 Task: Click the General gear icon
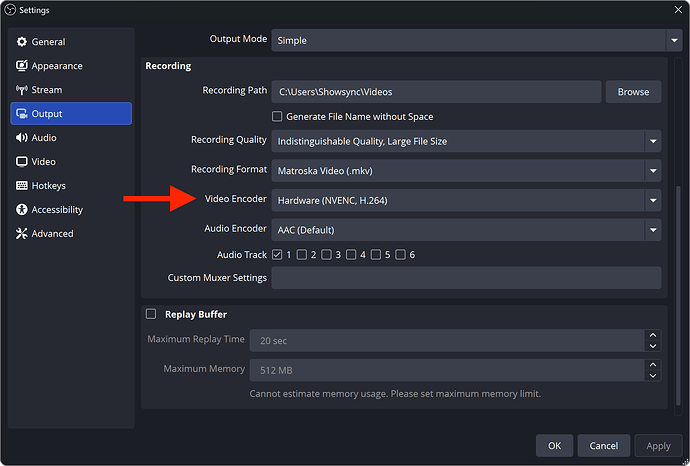22,42
